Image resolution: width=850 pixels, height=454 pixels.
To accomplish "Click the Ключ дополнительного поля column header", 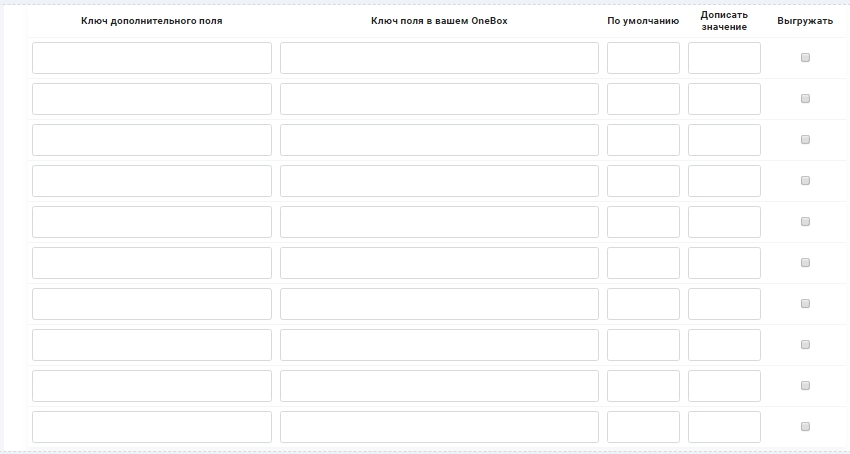I will tap(152, 21).
